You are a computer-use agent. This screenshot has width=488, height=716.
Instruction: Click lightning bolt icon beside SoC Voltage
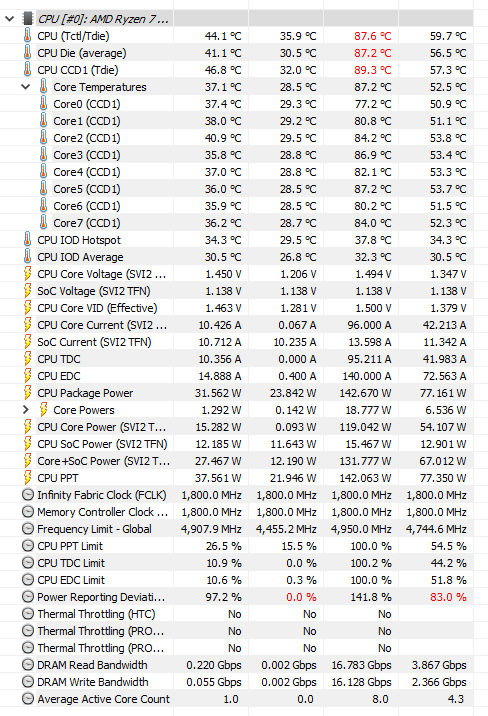(27, 291)
